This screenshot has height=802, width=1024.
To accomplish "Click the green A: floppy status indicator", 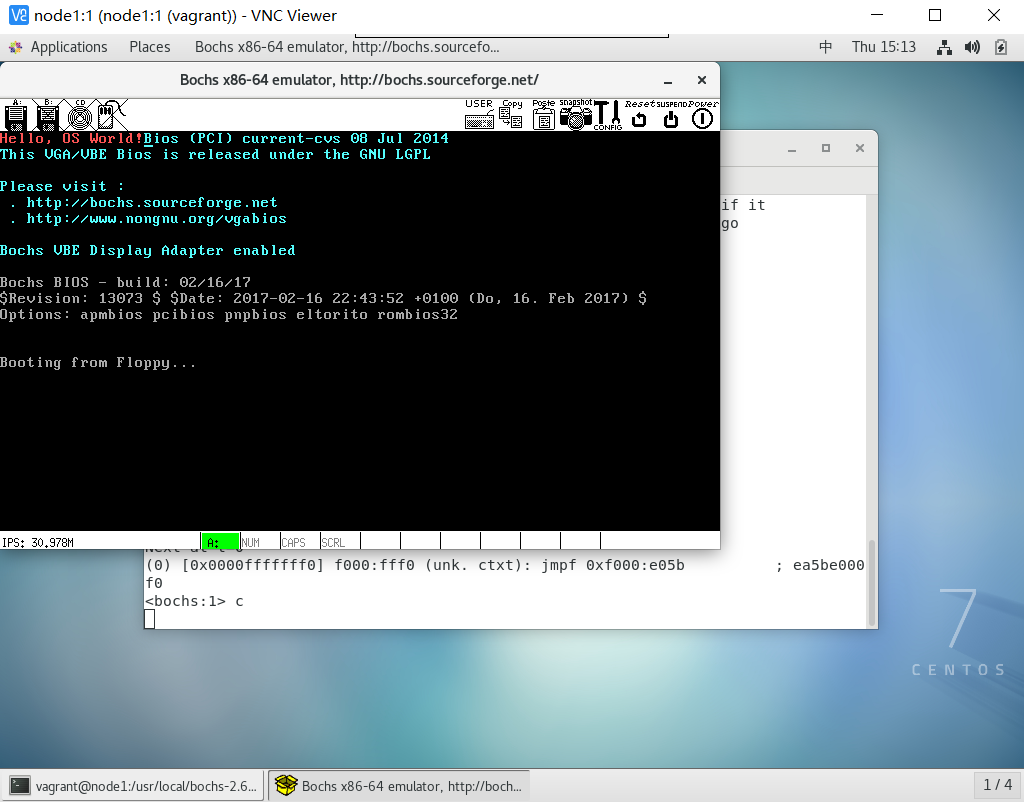I will coord(221,541).
